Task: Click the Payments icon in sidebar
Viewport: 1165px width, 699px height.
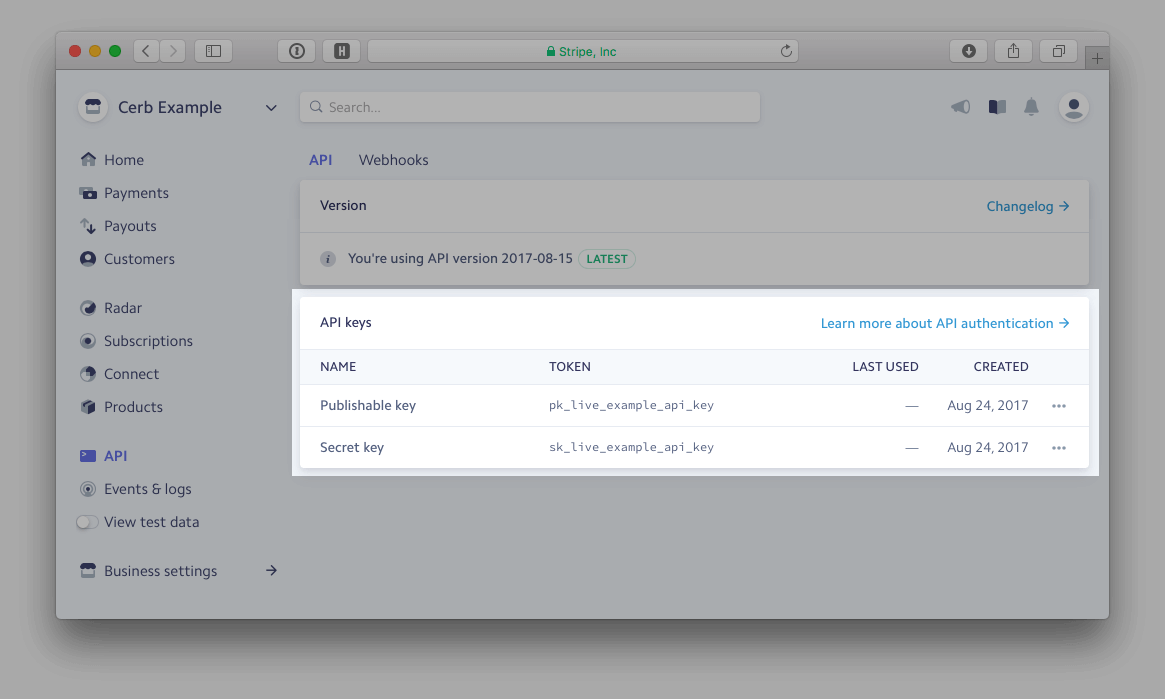Action: (88, 193)
